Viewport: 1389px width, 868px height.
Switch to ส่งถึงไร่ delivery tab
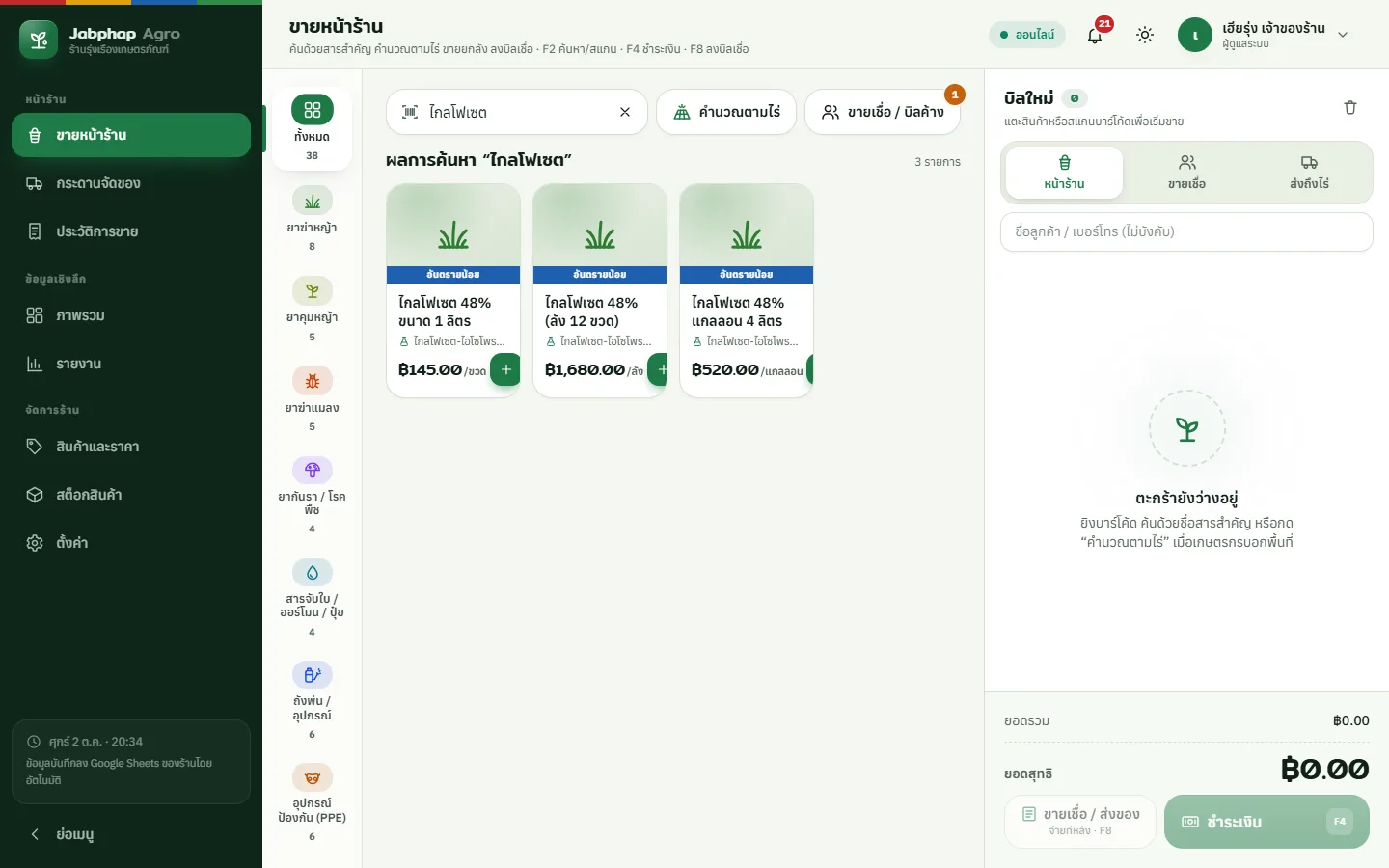pos(1309,173)
